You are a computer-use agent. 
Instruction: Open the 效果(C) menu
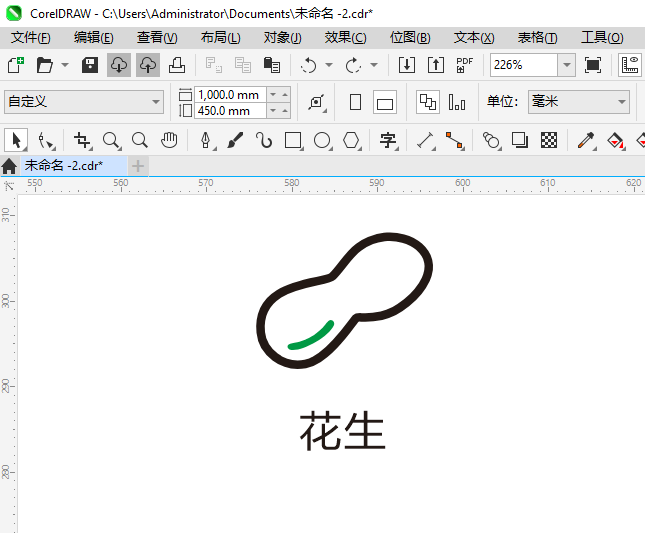tap(345, 38)
